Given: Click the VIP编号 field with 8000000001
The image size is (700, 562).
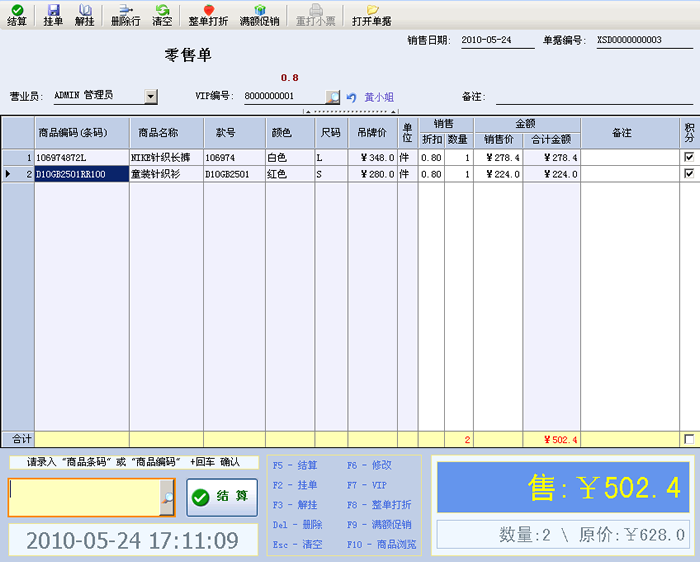Looking at the screenshot, I should (x=285, y=96).
